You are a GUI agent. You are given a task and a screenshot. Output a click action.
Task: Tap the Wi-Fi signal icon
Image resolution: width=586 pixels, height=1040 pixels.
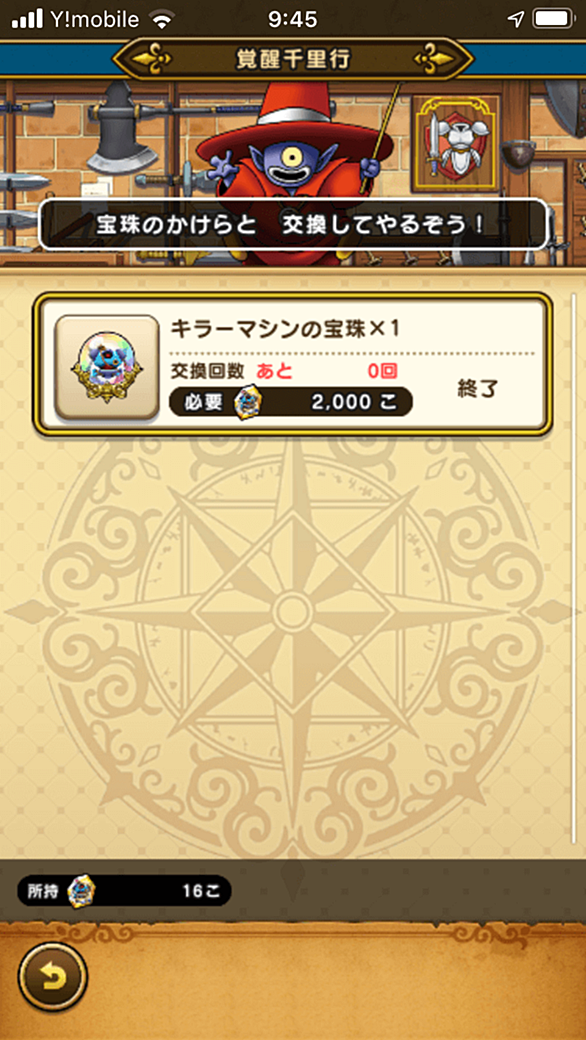[x=162, y=20]
